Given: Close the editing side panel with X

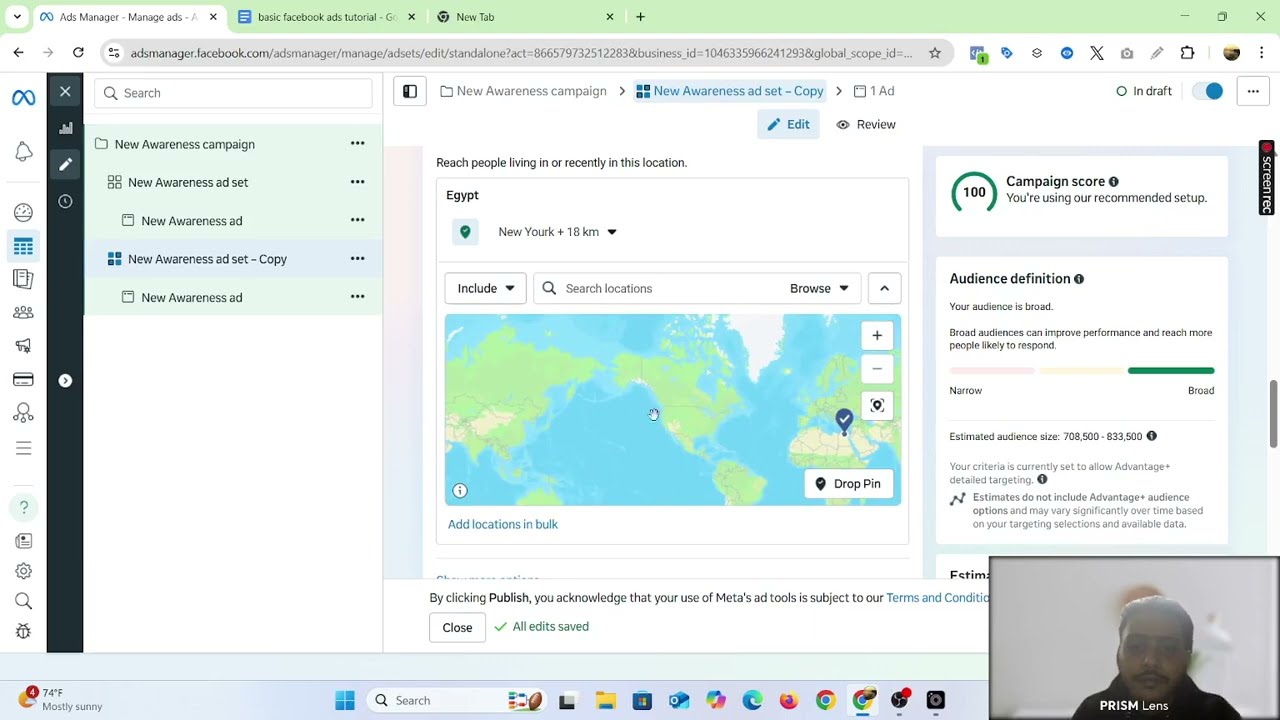Looking at the screenshot, I should pyautogui.click(x=65, y=92).
